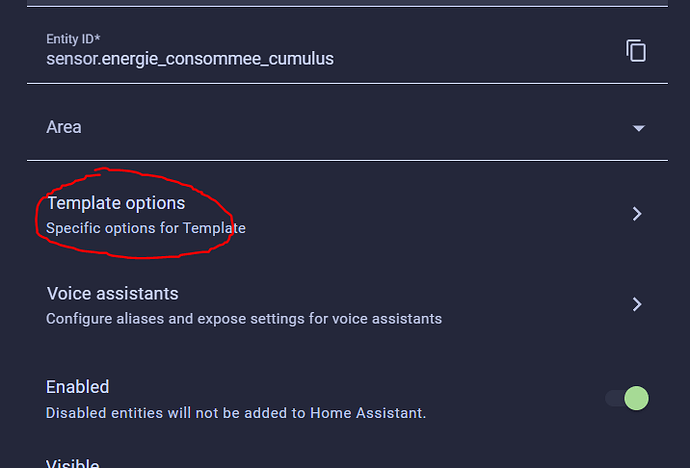Click the empty space in the Template options row
This screenshot has width=690, height=468.
coord(430,214)
